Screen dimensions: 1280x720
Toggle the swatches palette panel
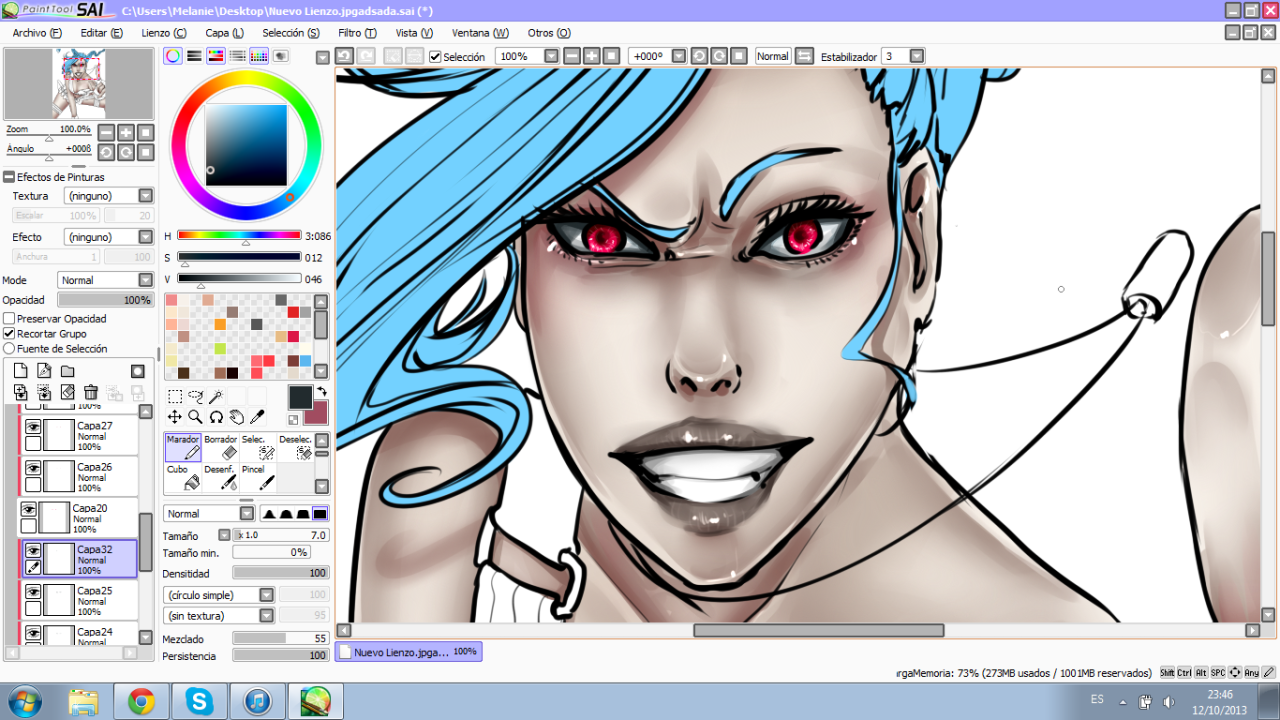pos(259,56)
